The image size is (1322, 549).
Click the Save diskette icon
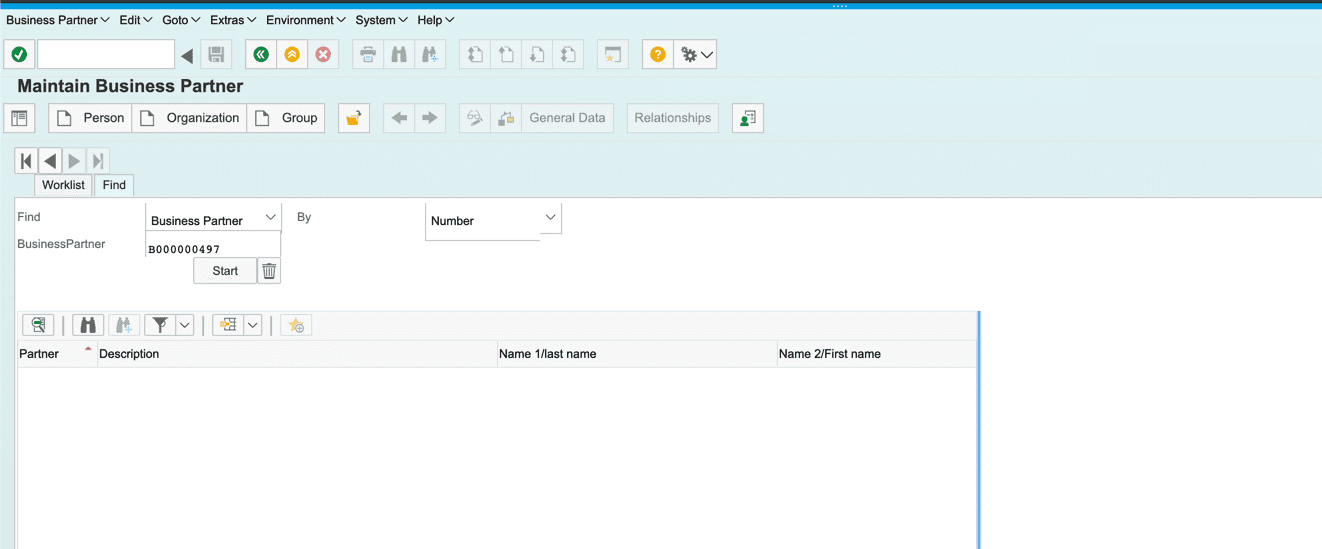[216, 54]
